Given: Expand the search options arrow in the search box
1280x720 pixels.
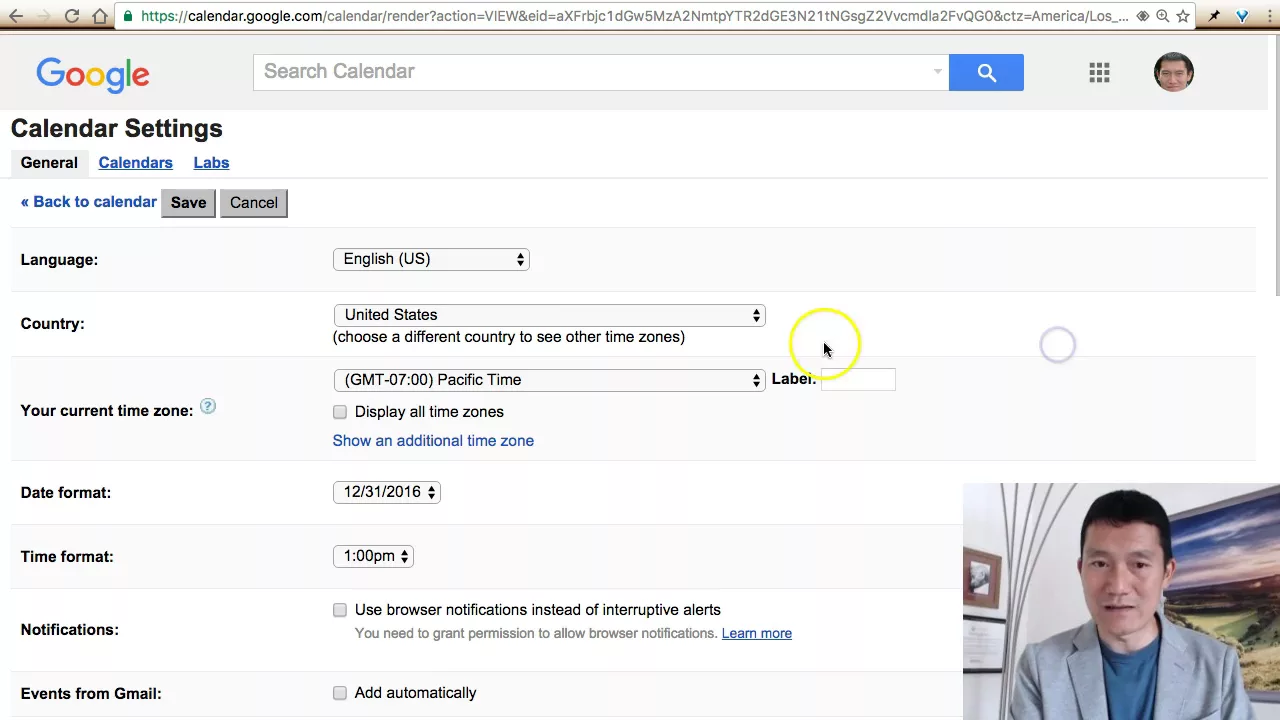Looking at the screenshot, I should coord(937,72).
